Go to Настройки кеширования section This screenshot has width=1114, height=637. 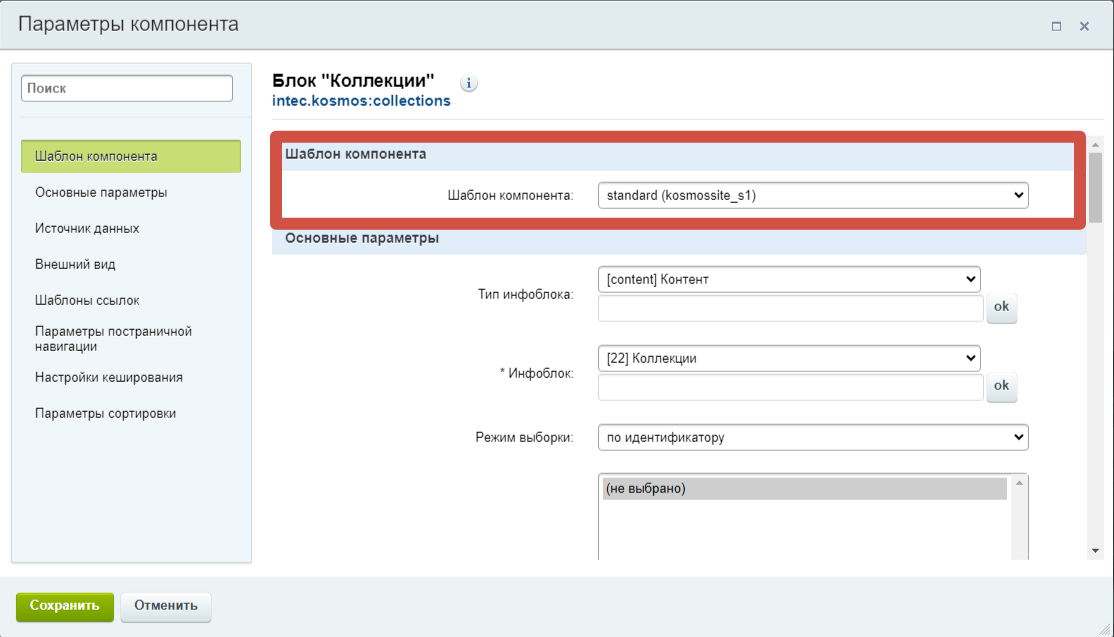[109, 377]
